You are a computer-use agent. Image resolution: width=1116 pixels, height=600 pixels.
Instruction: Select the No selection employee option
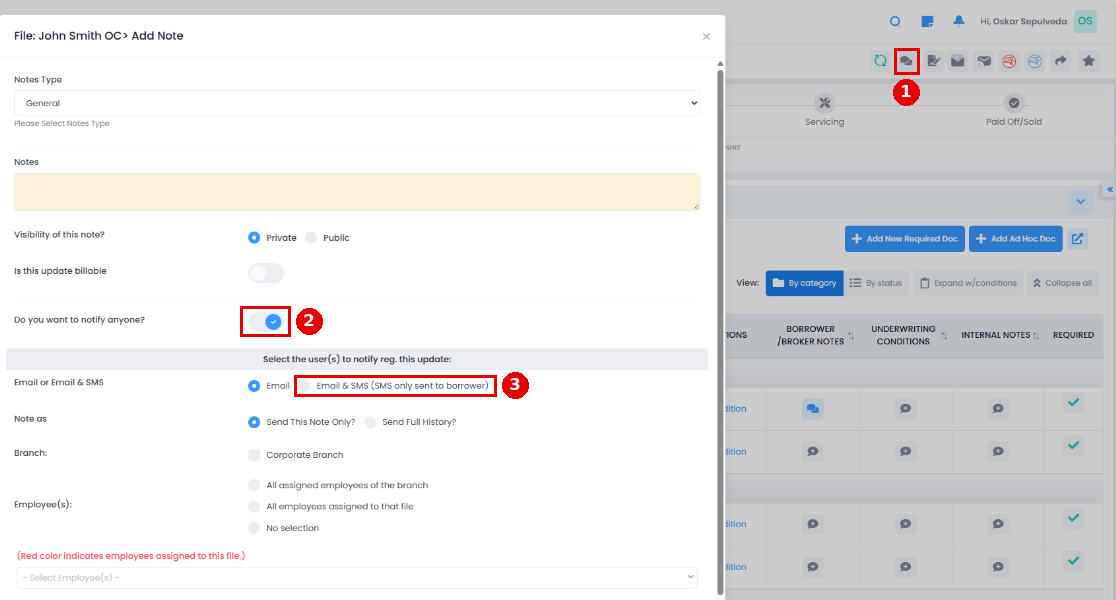[254, 527]
